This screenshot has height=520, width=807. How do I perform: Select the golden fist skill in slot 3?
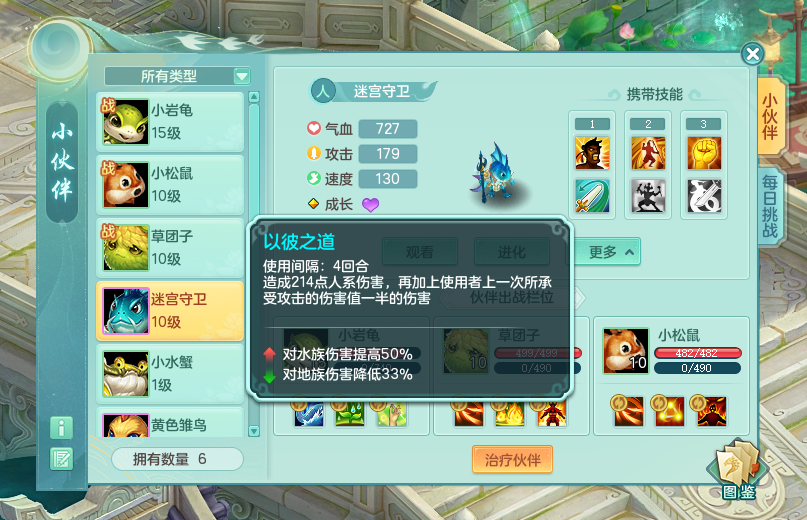point(704,153)
